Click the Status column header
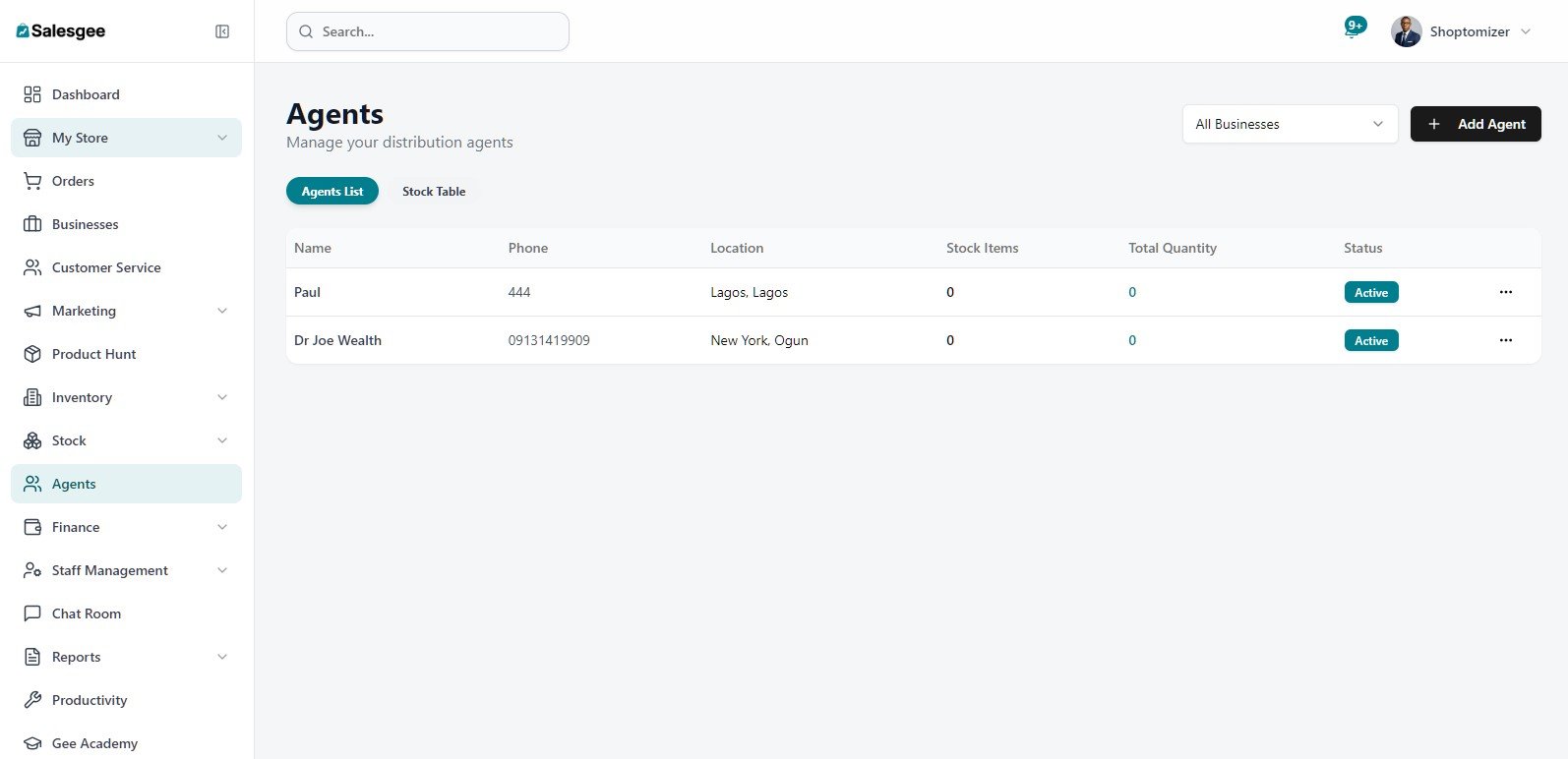1568x759 pixels. (x=1363, y=248)
